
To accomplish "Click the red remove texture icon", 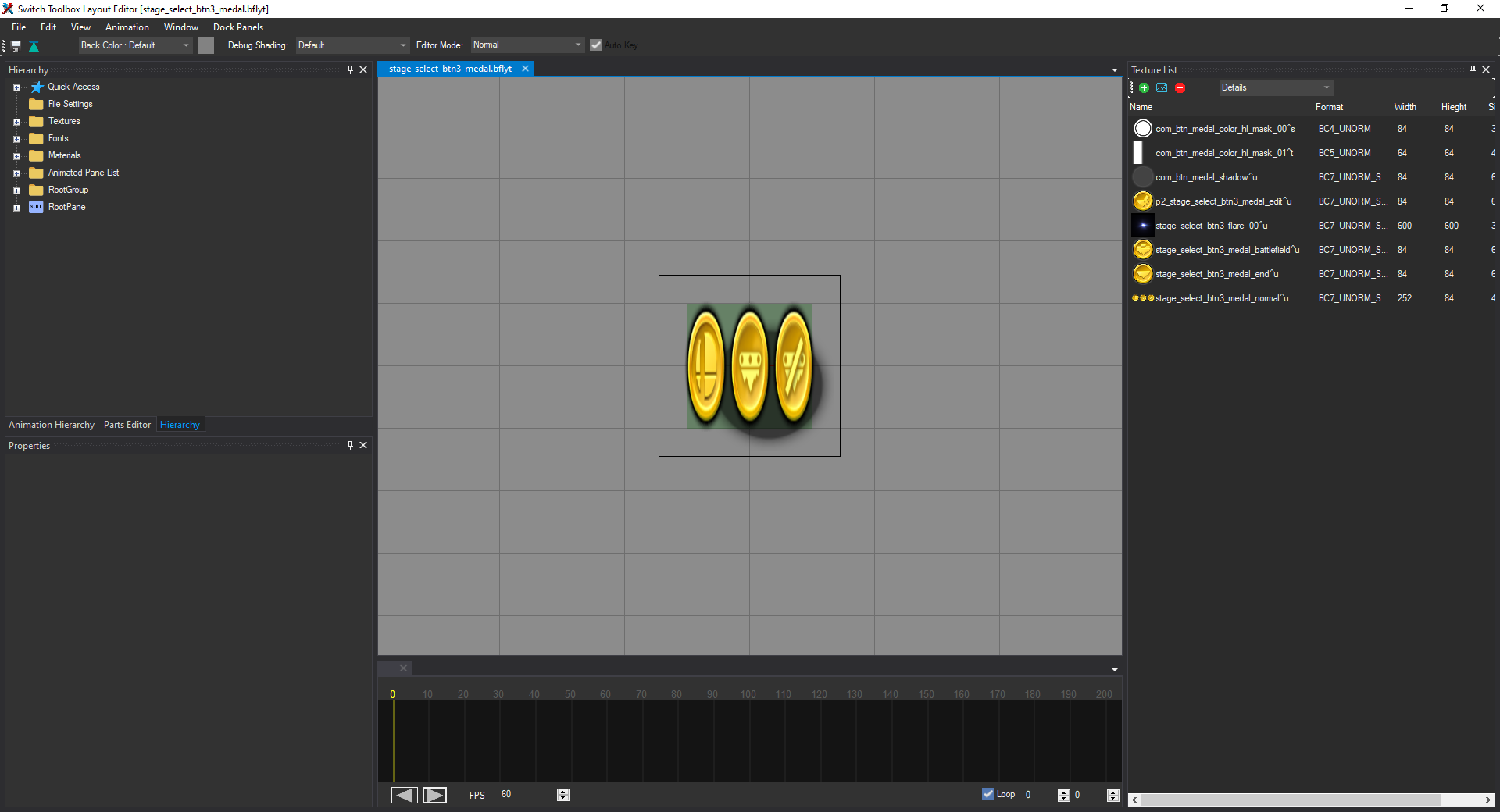I will pos(1180,88).
